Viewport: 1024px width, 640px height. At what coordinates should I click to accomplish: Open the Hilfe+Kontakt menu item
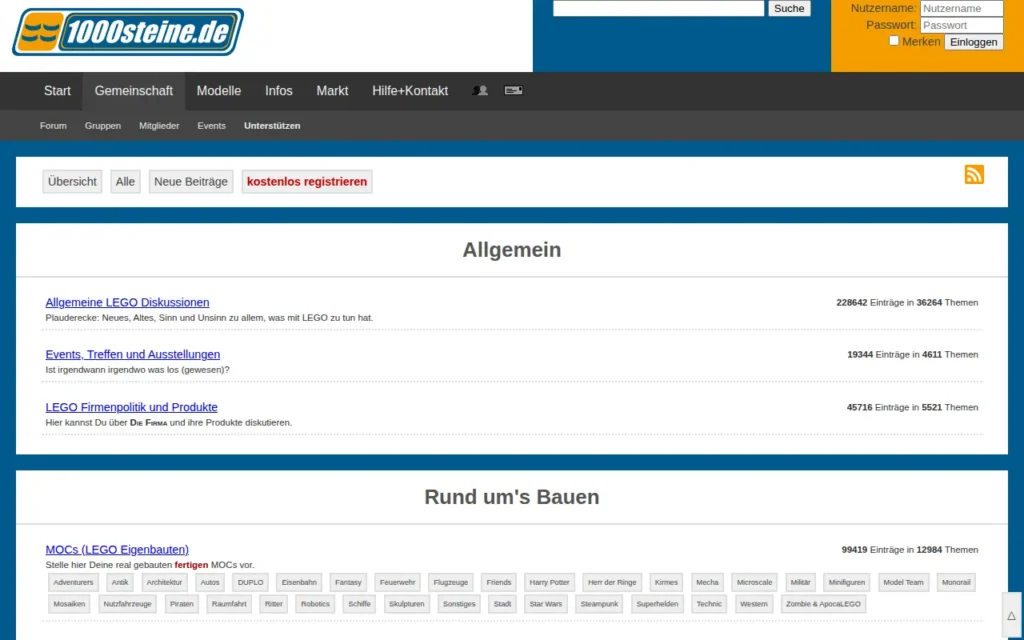pos(410,91)
